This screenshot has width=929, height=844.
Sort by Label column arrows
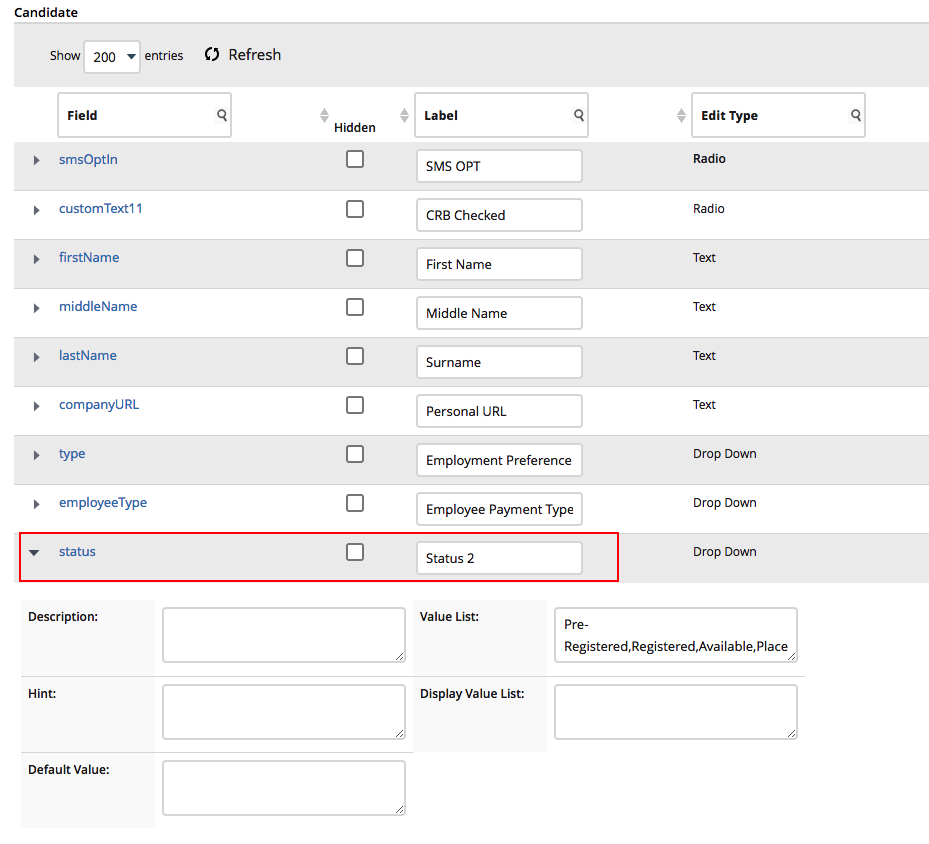tap(681, 116)
